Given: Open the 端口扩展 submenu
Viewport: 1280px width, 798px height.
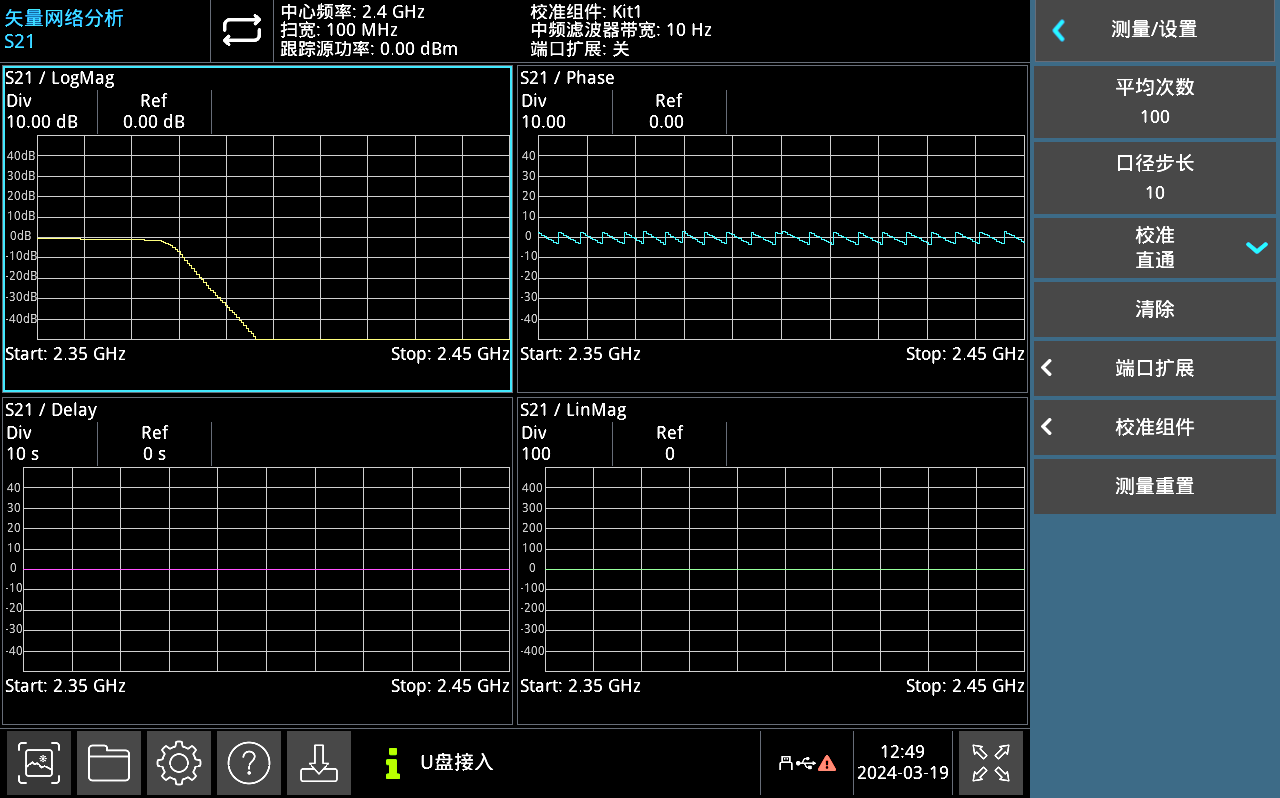Looking at the screenshot, I should point(1154,368).
